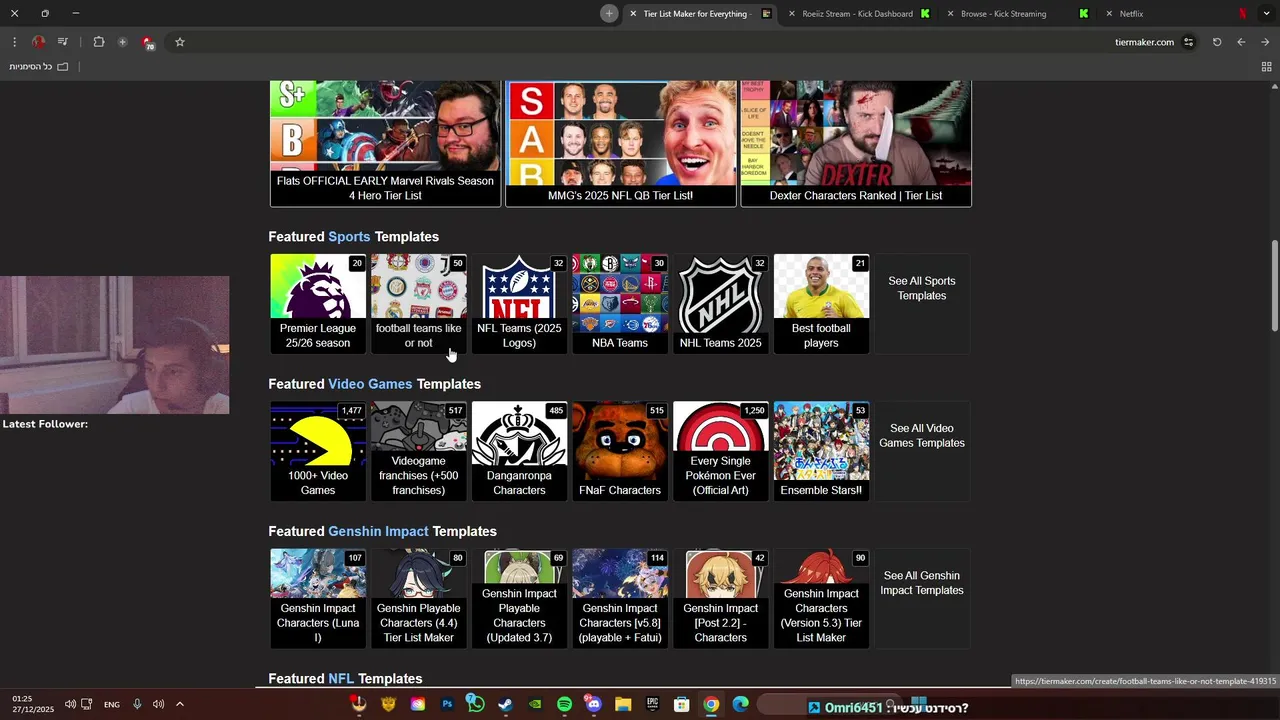Open the media control toolbar icon
This screenshot has width=1280, height=720.
(x=63, y=42)
